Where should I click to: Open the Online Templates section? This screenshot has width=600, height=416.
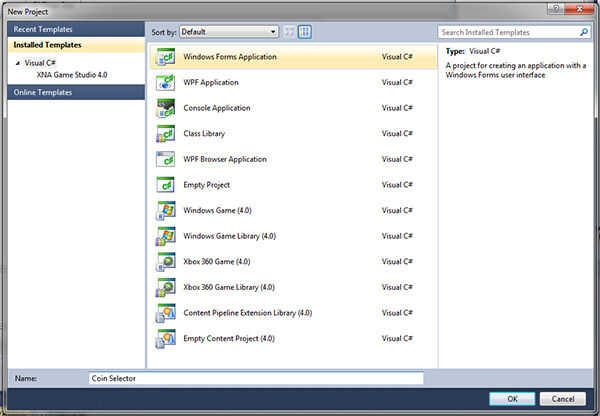[76, 92]
